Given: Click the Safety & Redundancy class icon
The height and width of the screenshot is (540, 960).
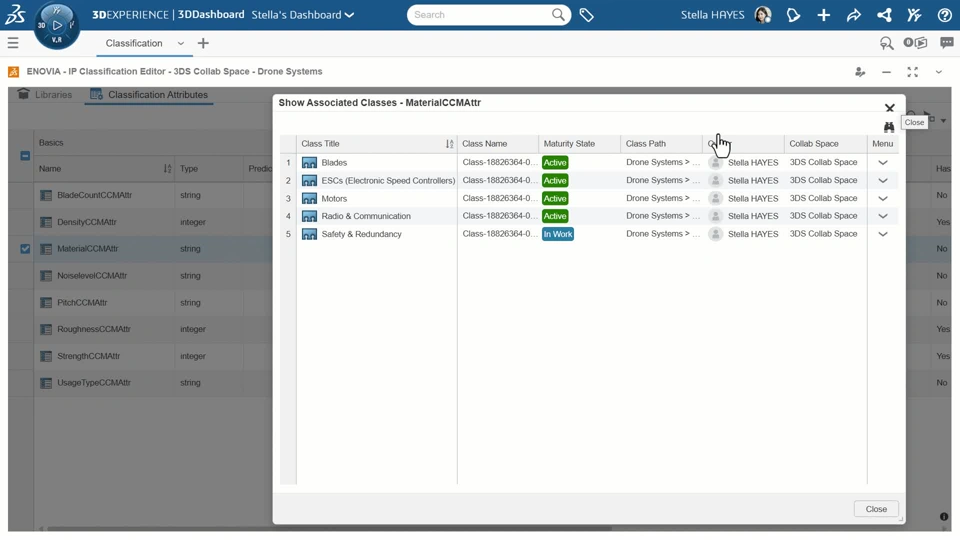Looking at the screenshot, I should pos(309,234).
